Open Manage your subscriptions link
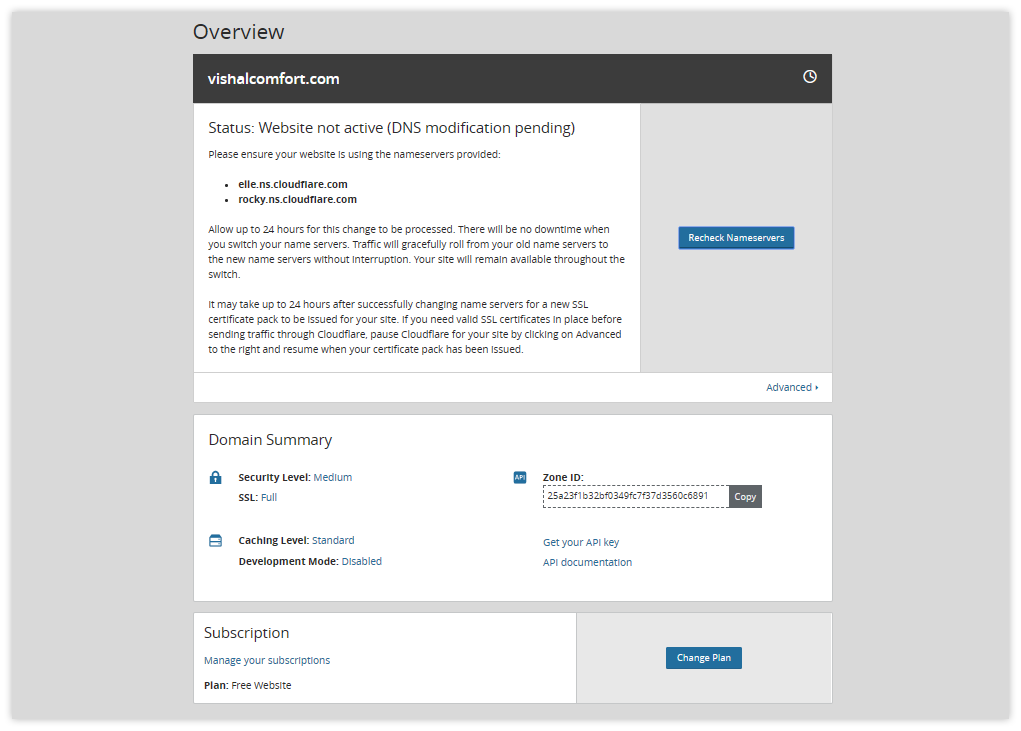This screenshot has height=731, width=1021. 267,660
